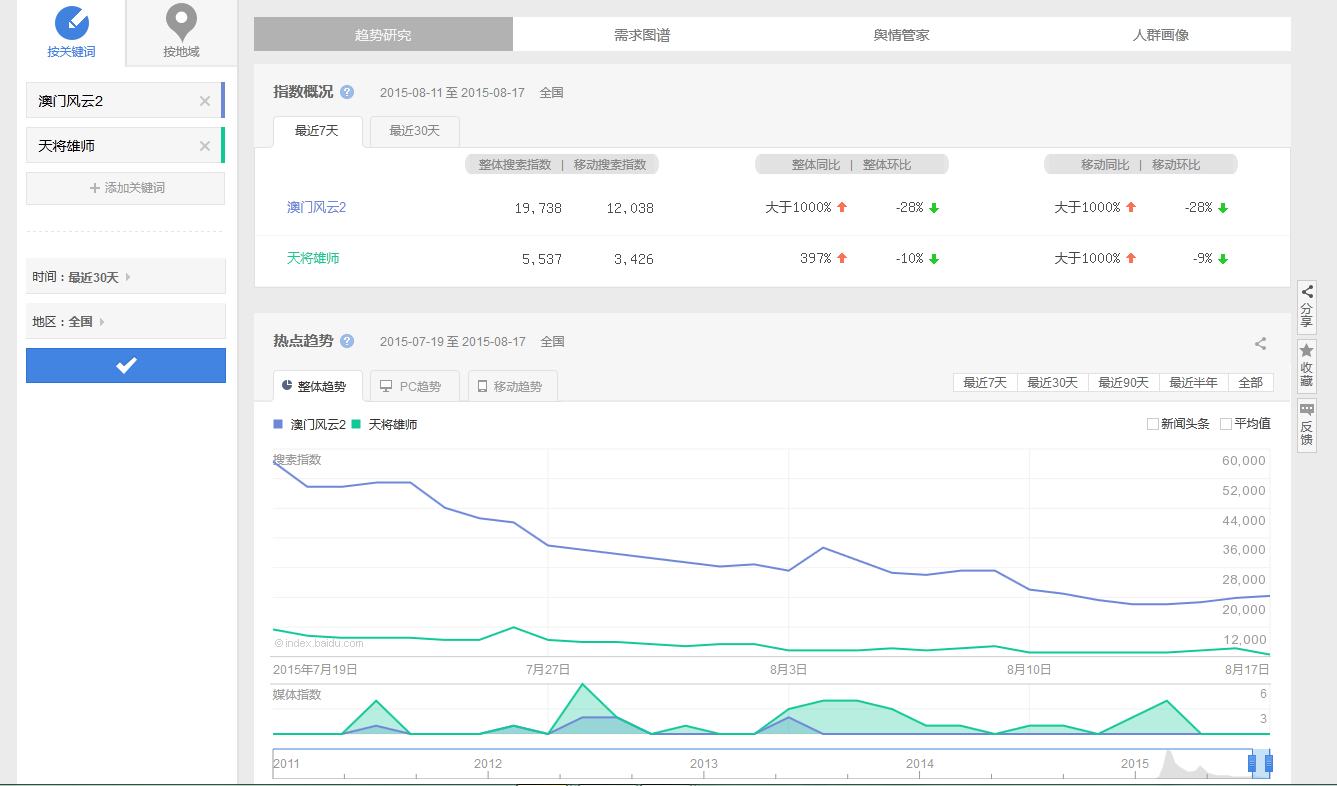Image resolution: width=1337 pixels, height=786 pixels.
Task: Click the 反馈 side button
Action: click(1307, 425)
